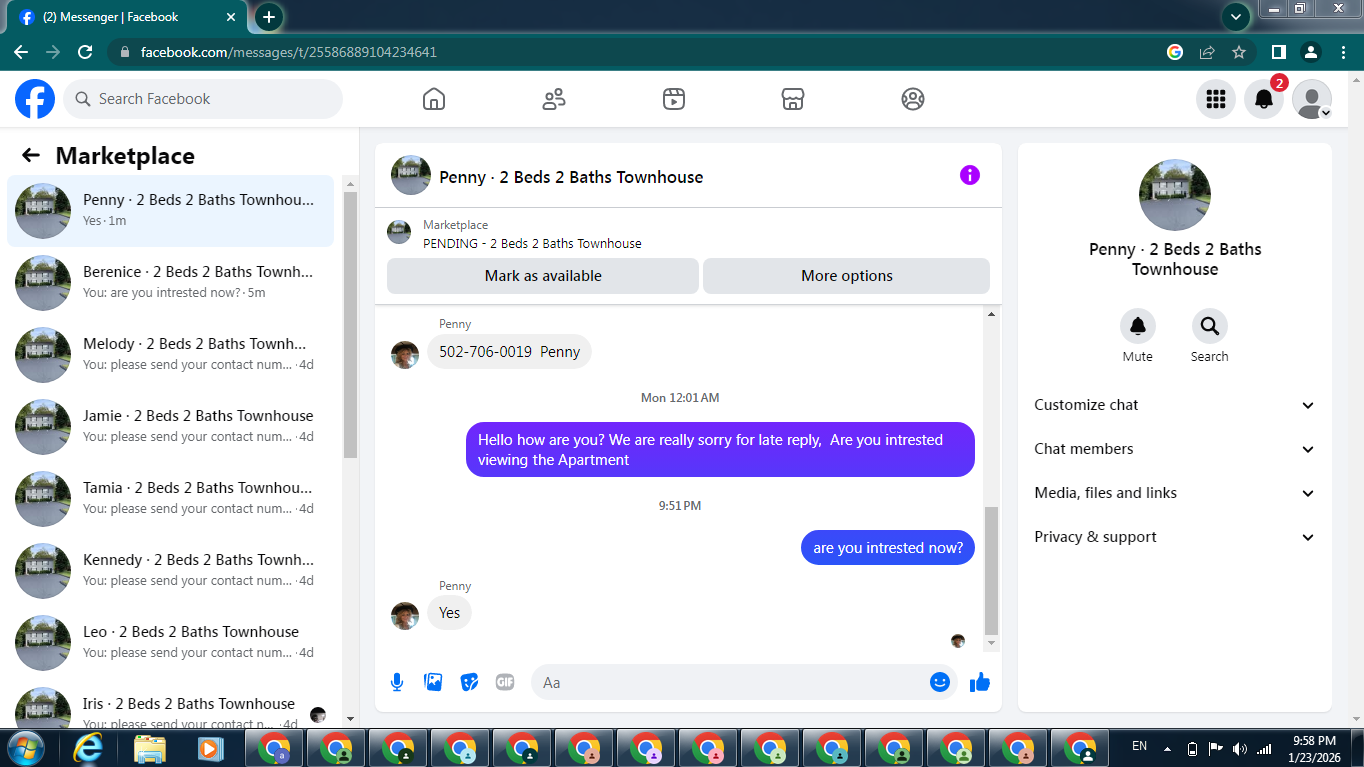Click Penny's avatar beside Yes message

[405, 616]
